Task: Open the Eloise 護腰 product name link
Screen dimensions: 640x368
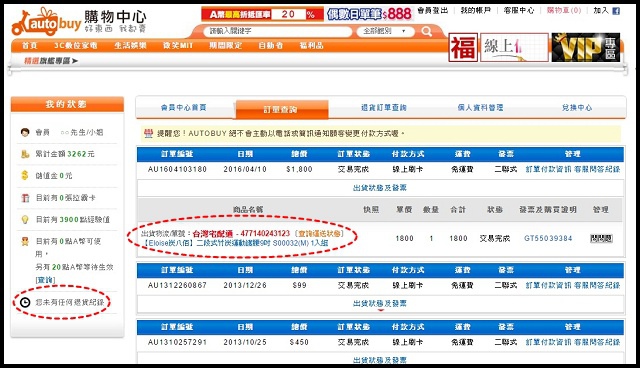Action: point(236,243)
